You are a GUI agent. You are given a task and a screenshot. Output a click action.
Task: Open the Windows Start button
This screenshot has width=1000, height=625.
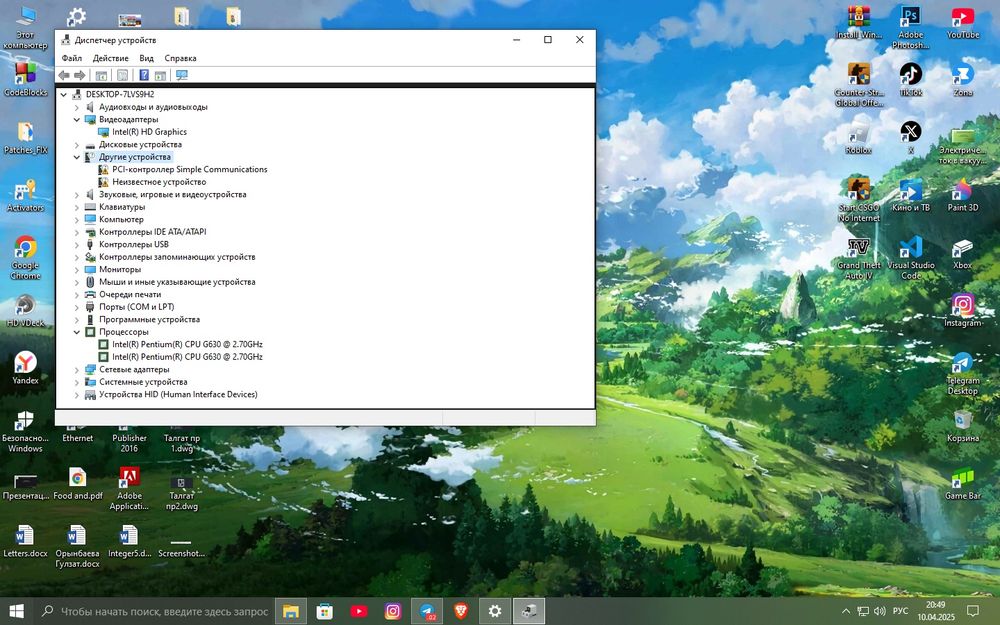[17, 611]
